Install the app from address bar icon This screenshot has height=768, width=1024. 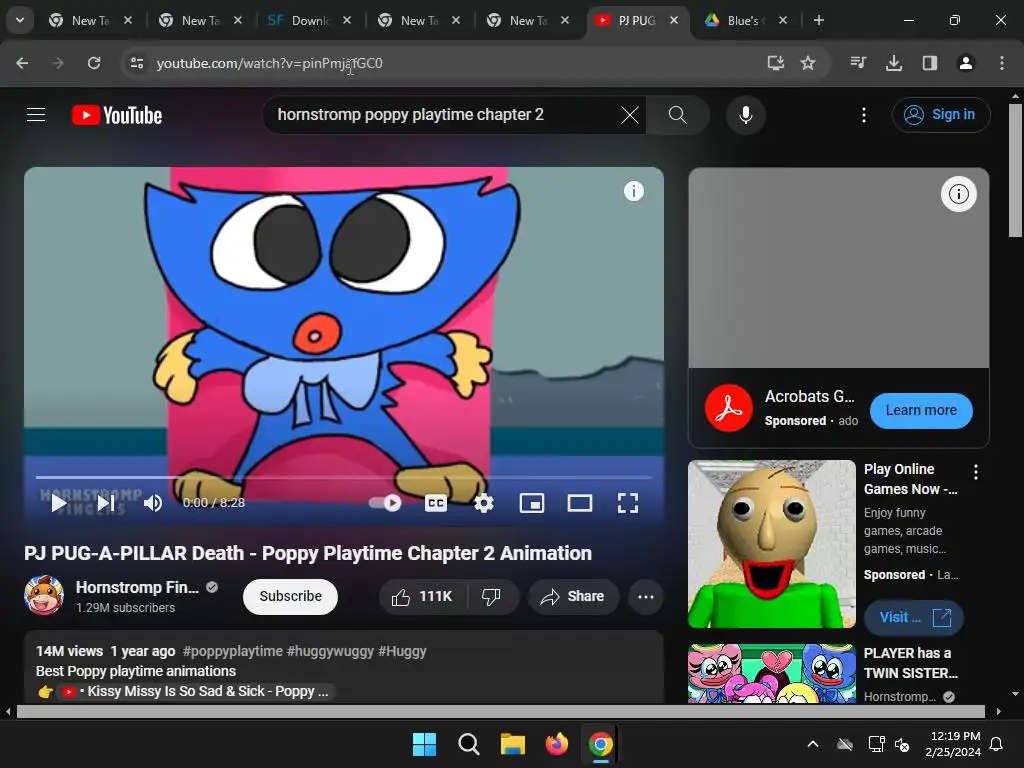coord(775,63)
